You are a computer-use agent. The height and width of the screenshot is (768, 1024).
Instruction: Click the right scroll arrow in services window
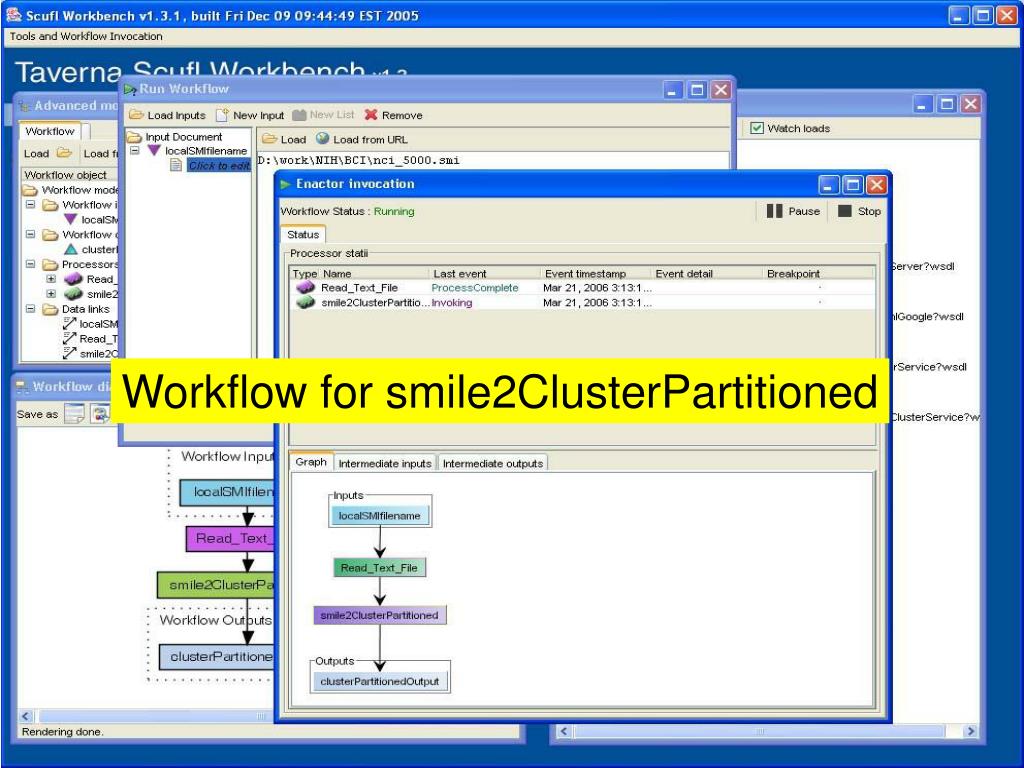tap(970, 731)
